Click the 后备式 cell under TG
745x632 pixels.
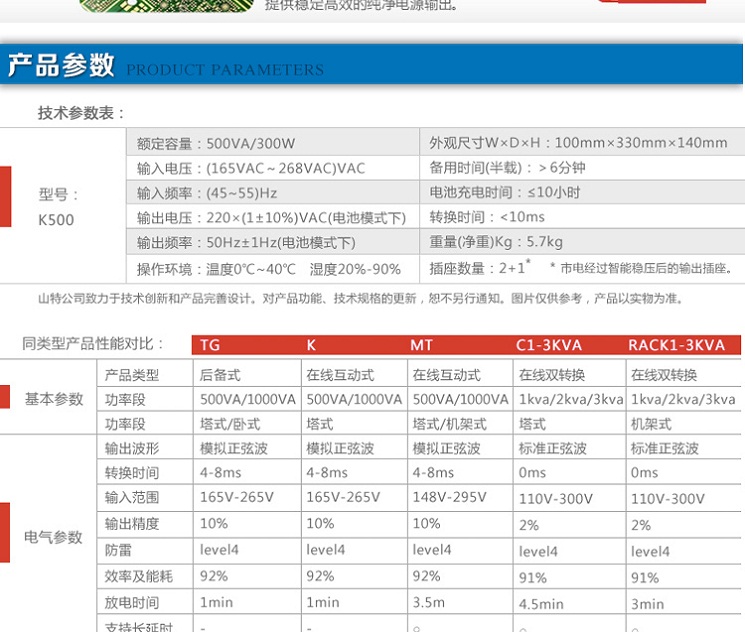click(220, 375)
